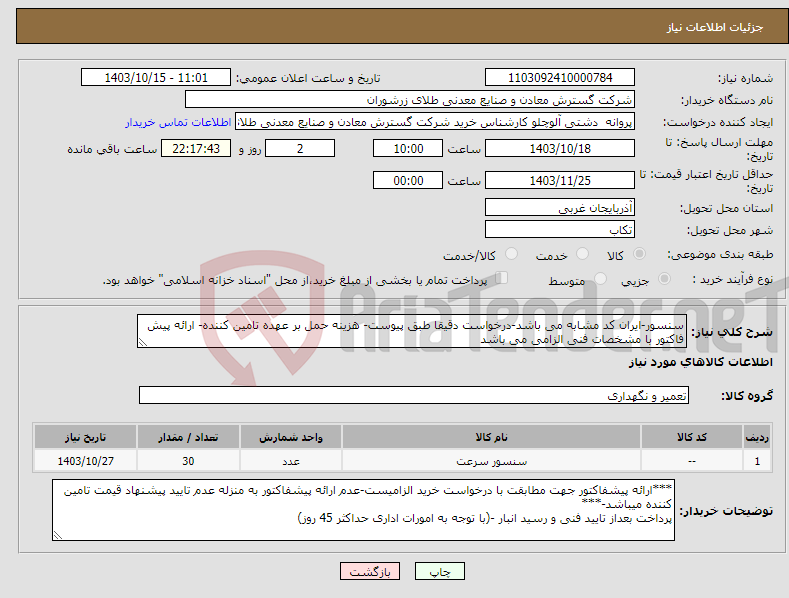Click the بازگشت (back) button
This screenshot has height=598, width=789.
pyautogui.click(x=370, y=571)
